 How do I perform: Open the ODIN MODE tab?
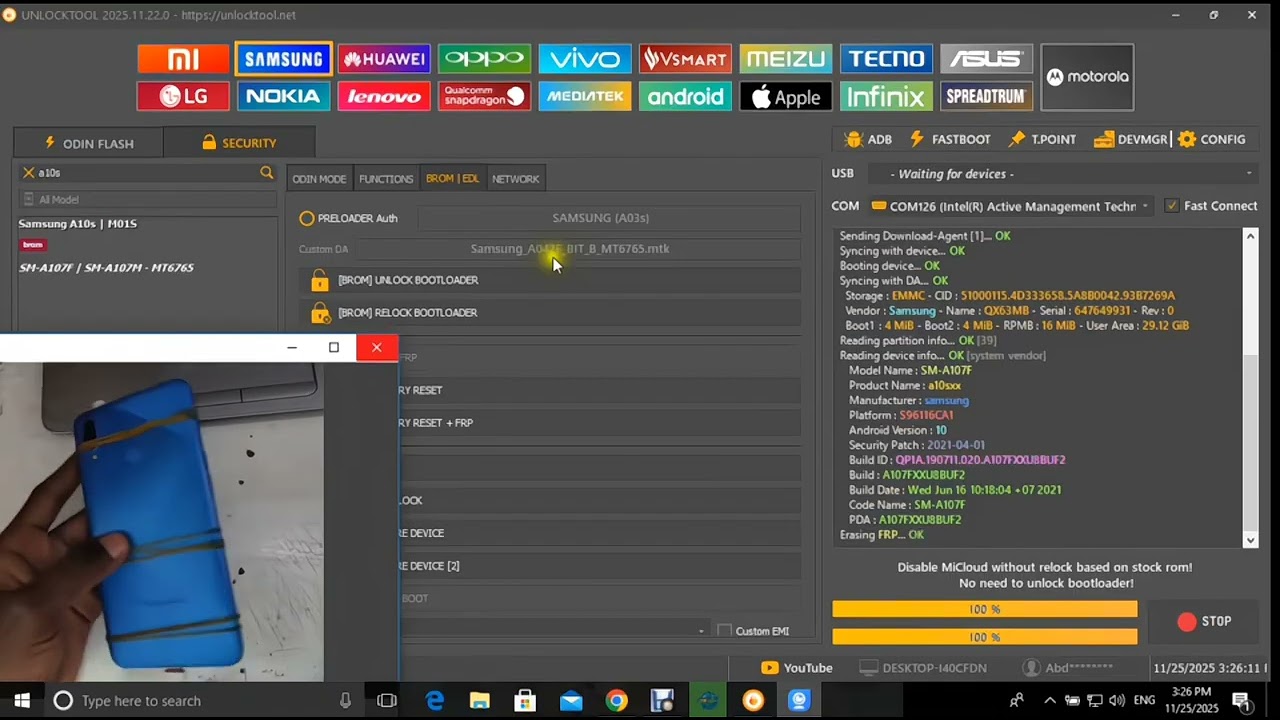pos(319,179)
